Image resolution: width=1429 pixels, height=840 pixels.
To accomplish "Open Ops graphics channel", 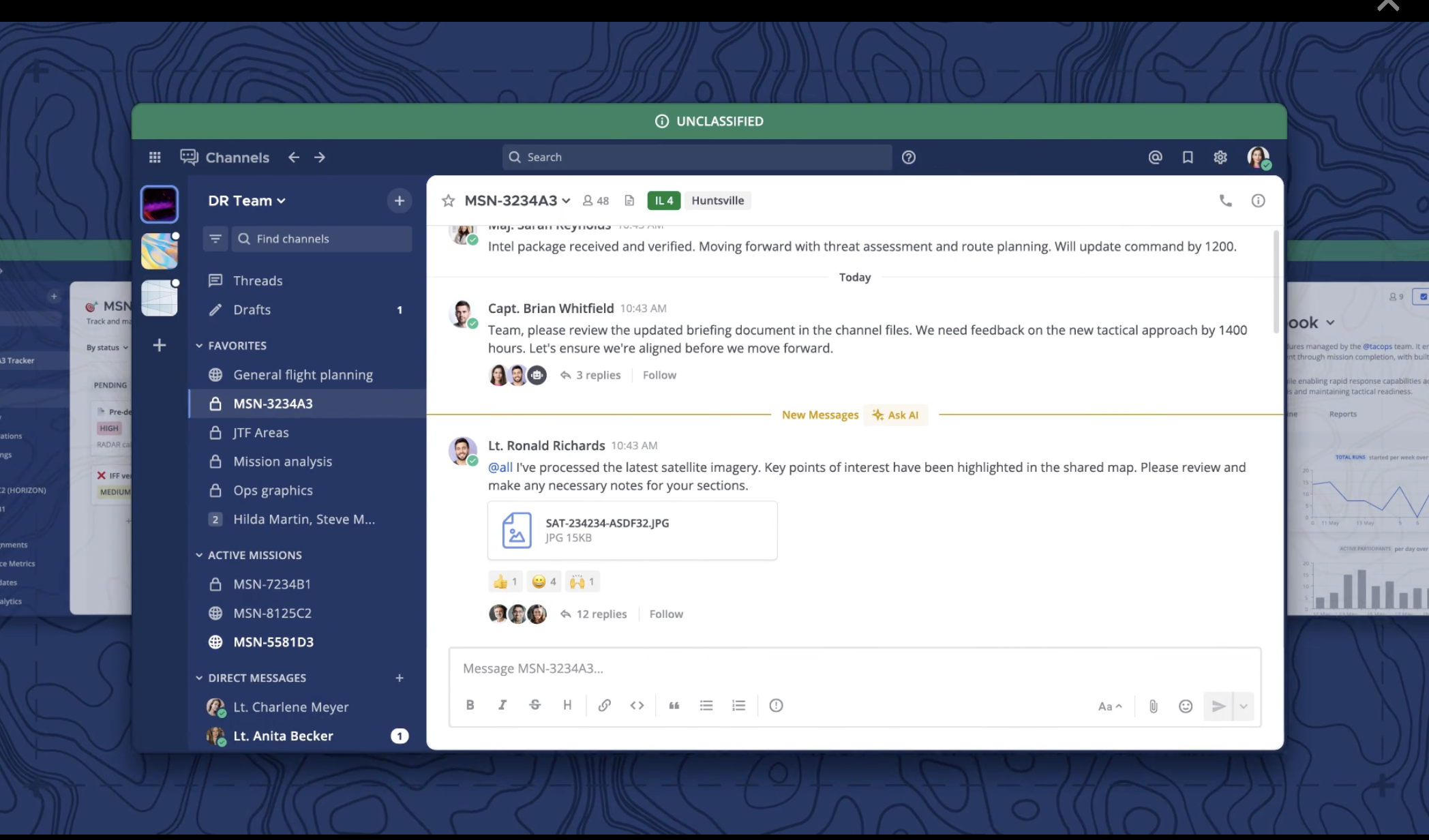I will tap(307, 490).
